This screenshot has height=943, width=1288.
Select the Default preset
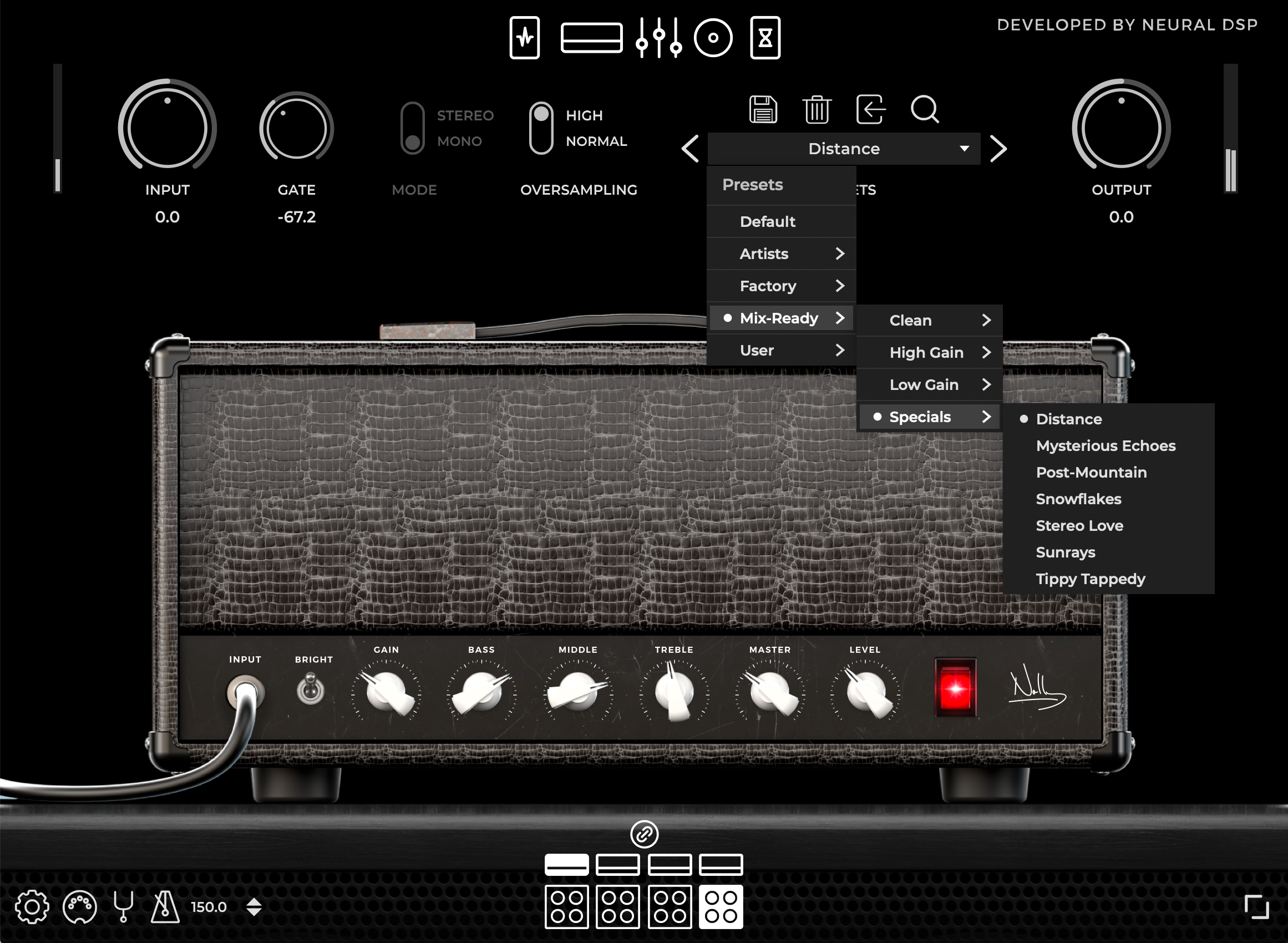[767, 221]
